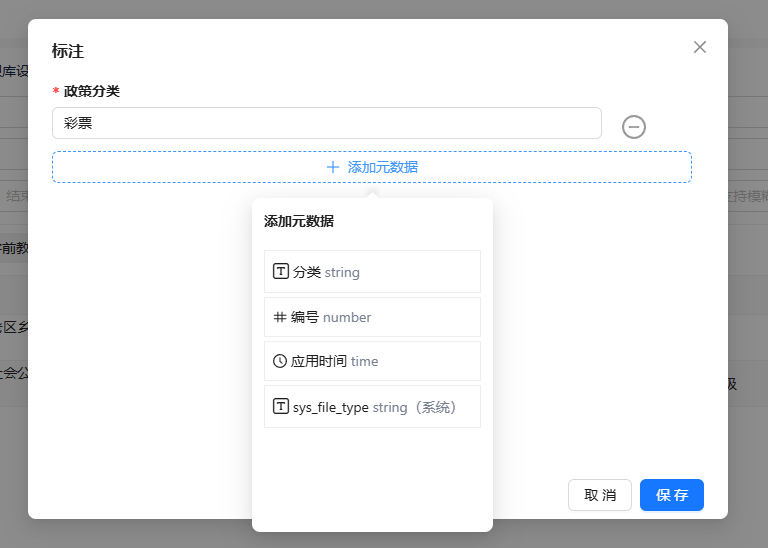Select the 分类 string metadata option

(372, 272)
